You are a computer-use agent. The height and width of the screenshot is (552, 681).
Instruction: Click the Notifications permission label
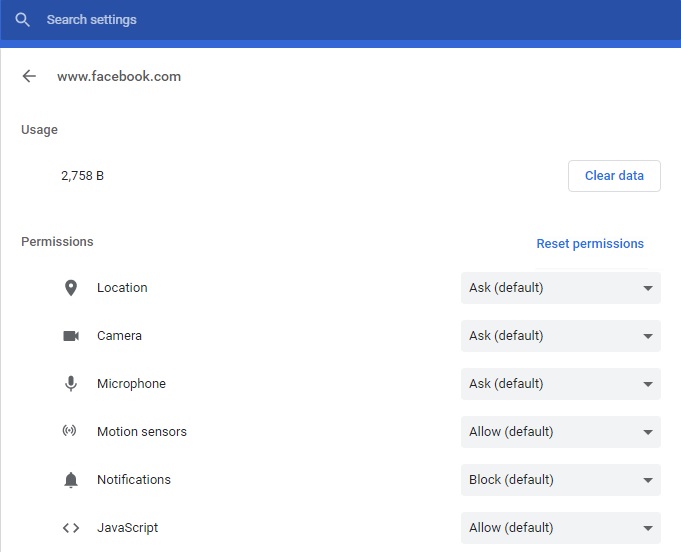pyautogui.click(x=134, y=479)
